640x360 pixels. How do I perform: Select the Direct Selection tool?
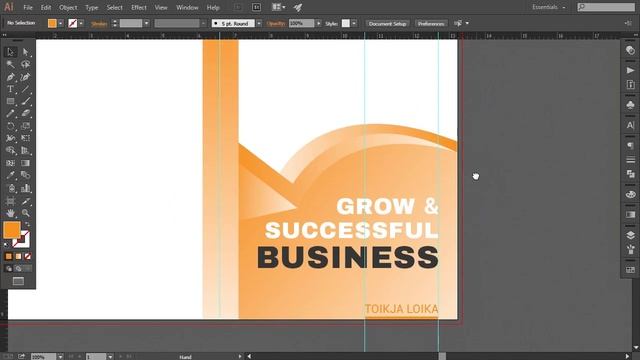click(x=26, y=52)
